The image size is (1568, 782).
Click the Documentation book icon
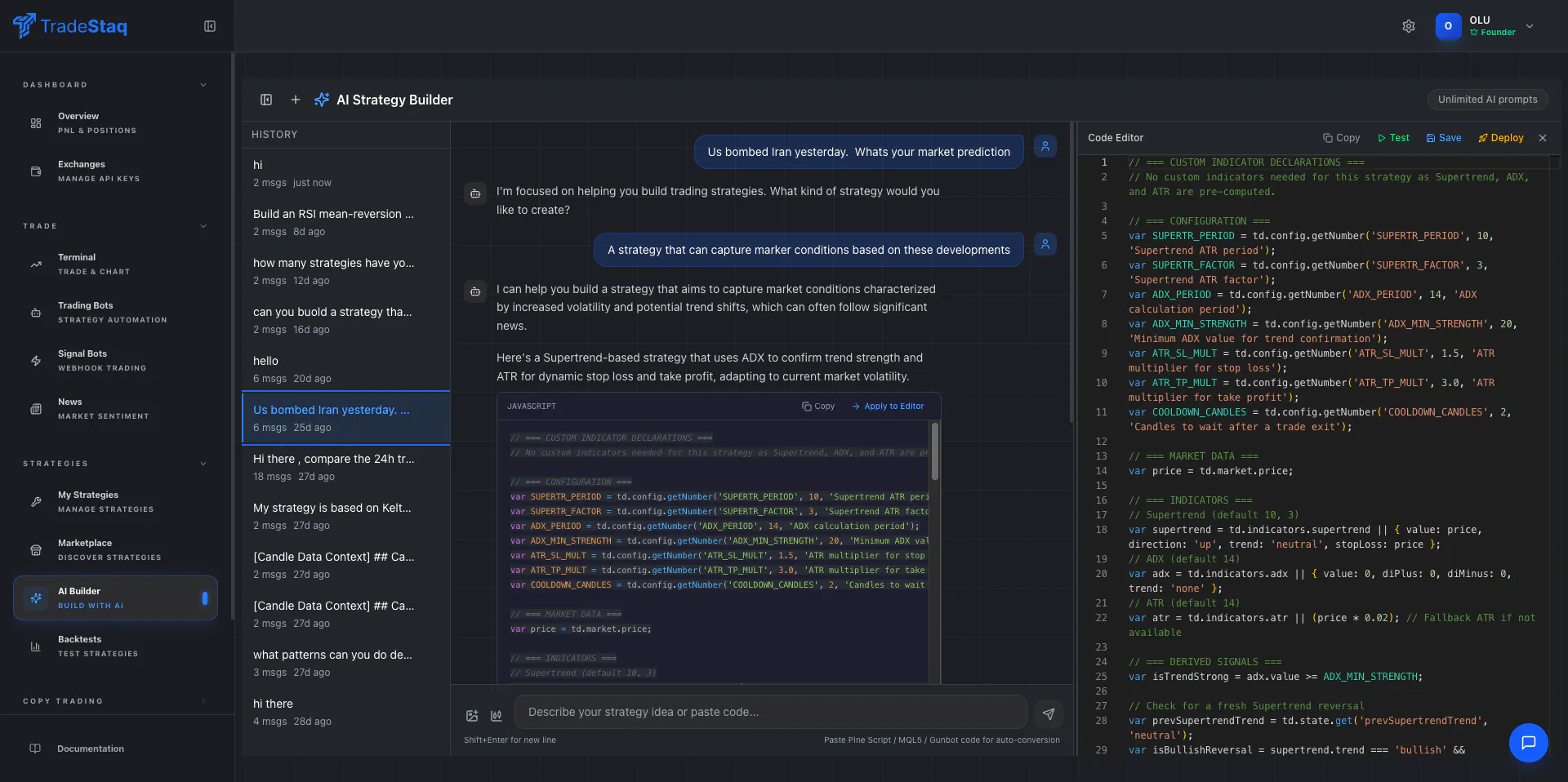[x=35, y=749]
